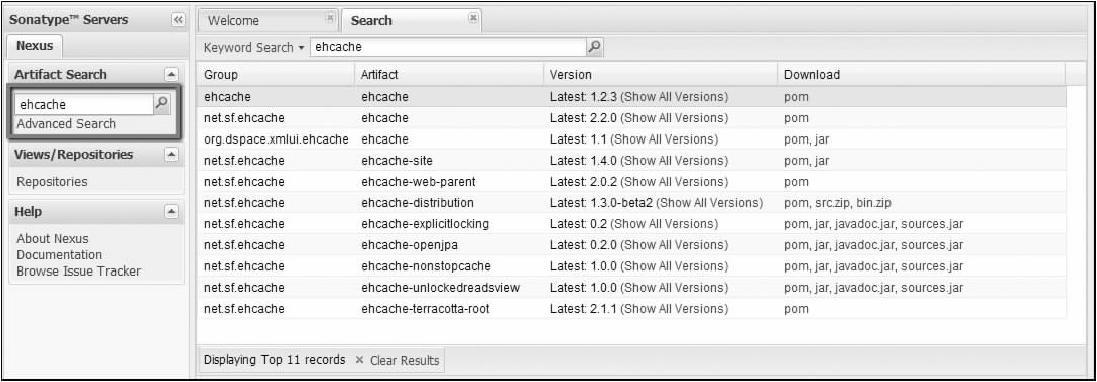Download pom for ehcache-terracotta-root
The width and height of the screenshot is (1097, 382).
[x=796, y=309]
